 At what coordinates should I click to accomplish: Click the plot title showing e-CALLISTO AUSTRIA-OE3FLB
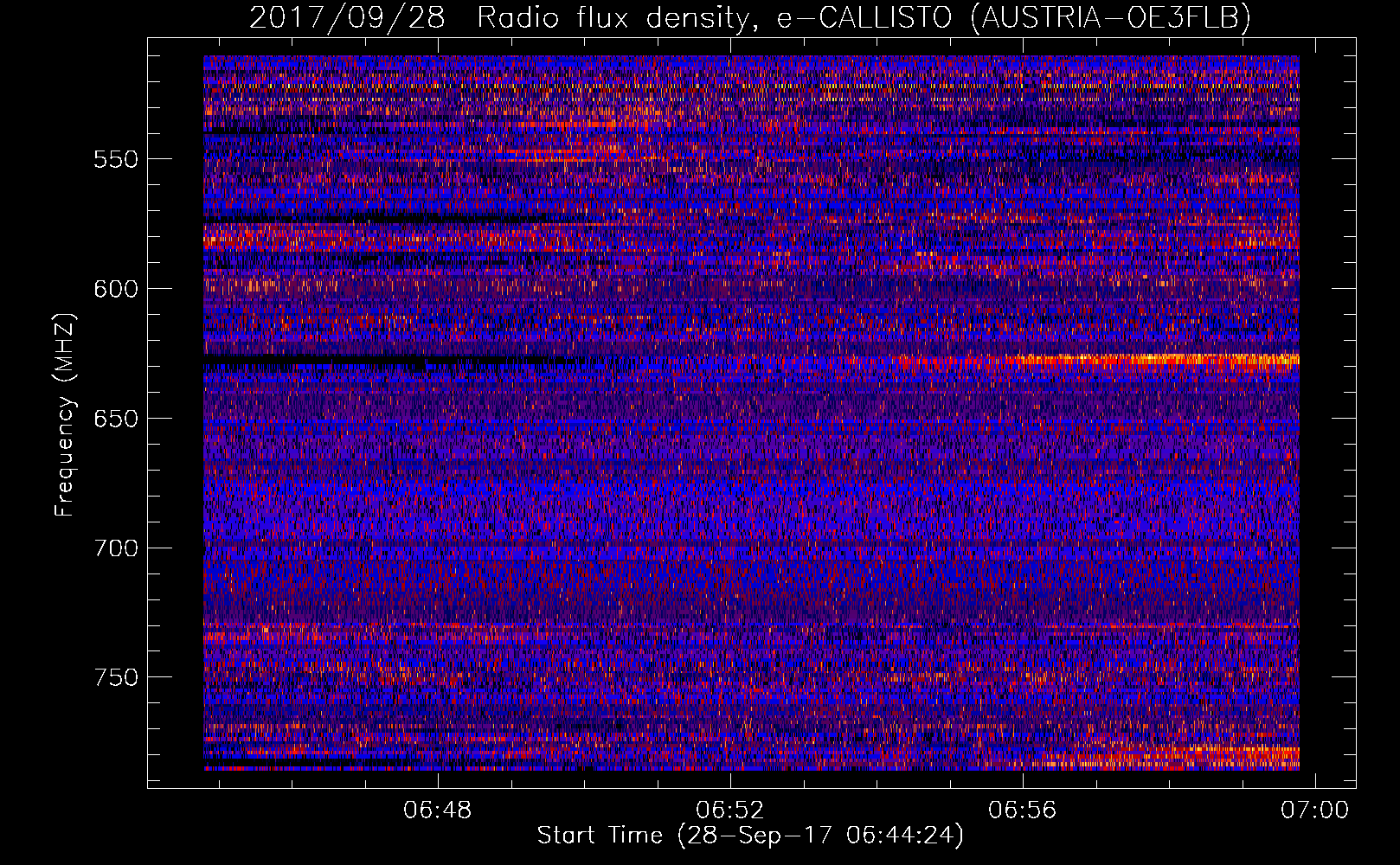coord(750,16)
